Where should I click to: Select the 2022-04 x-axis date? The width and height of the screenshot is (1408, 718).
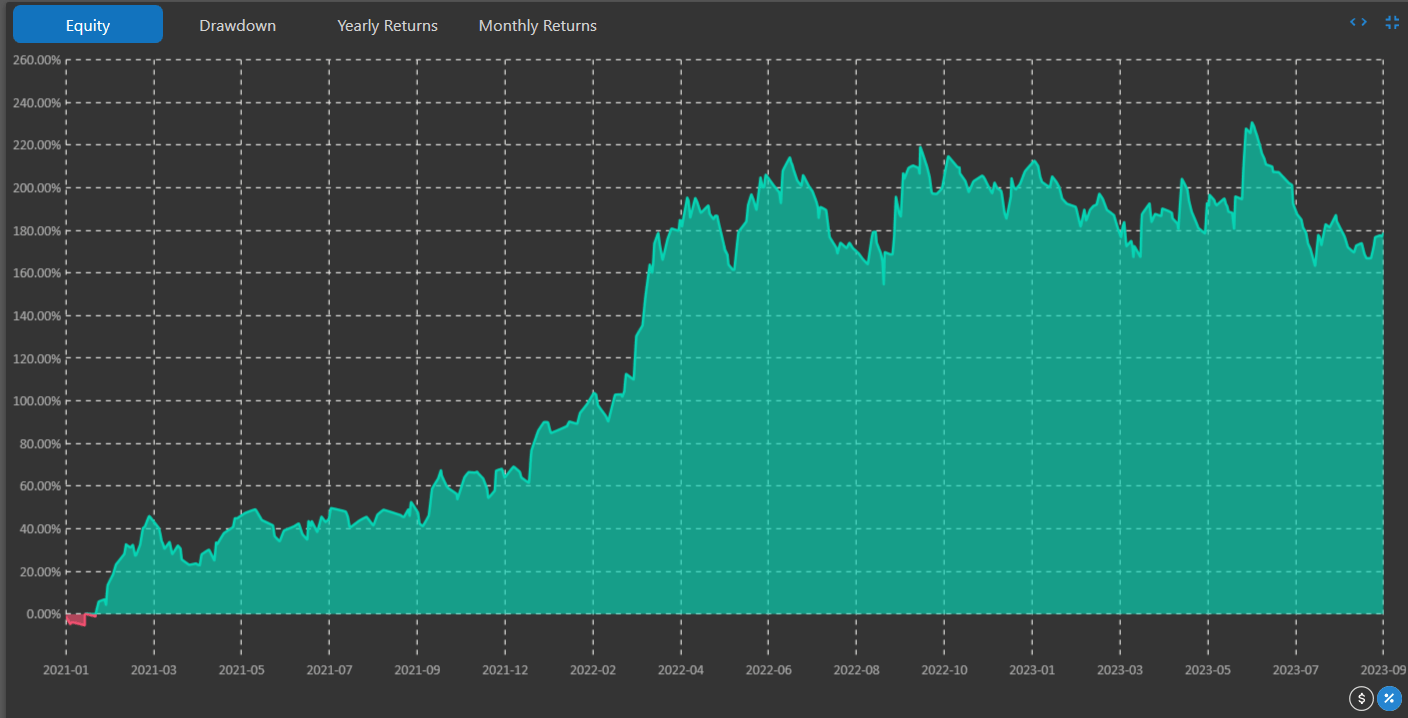(x=681, y=669)
